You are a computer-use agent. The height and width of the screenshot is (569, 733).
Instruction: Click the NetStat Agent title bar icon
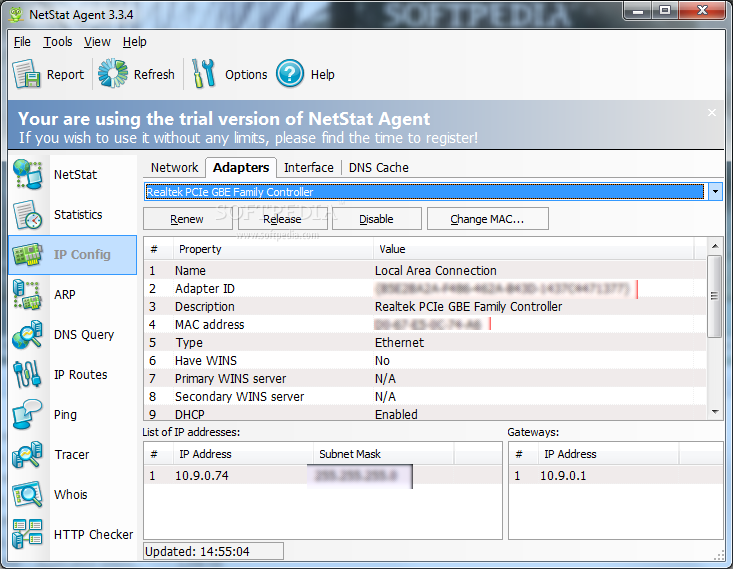[16, 14]
